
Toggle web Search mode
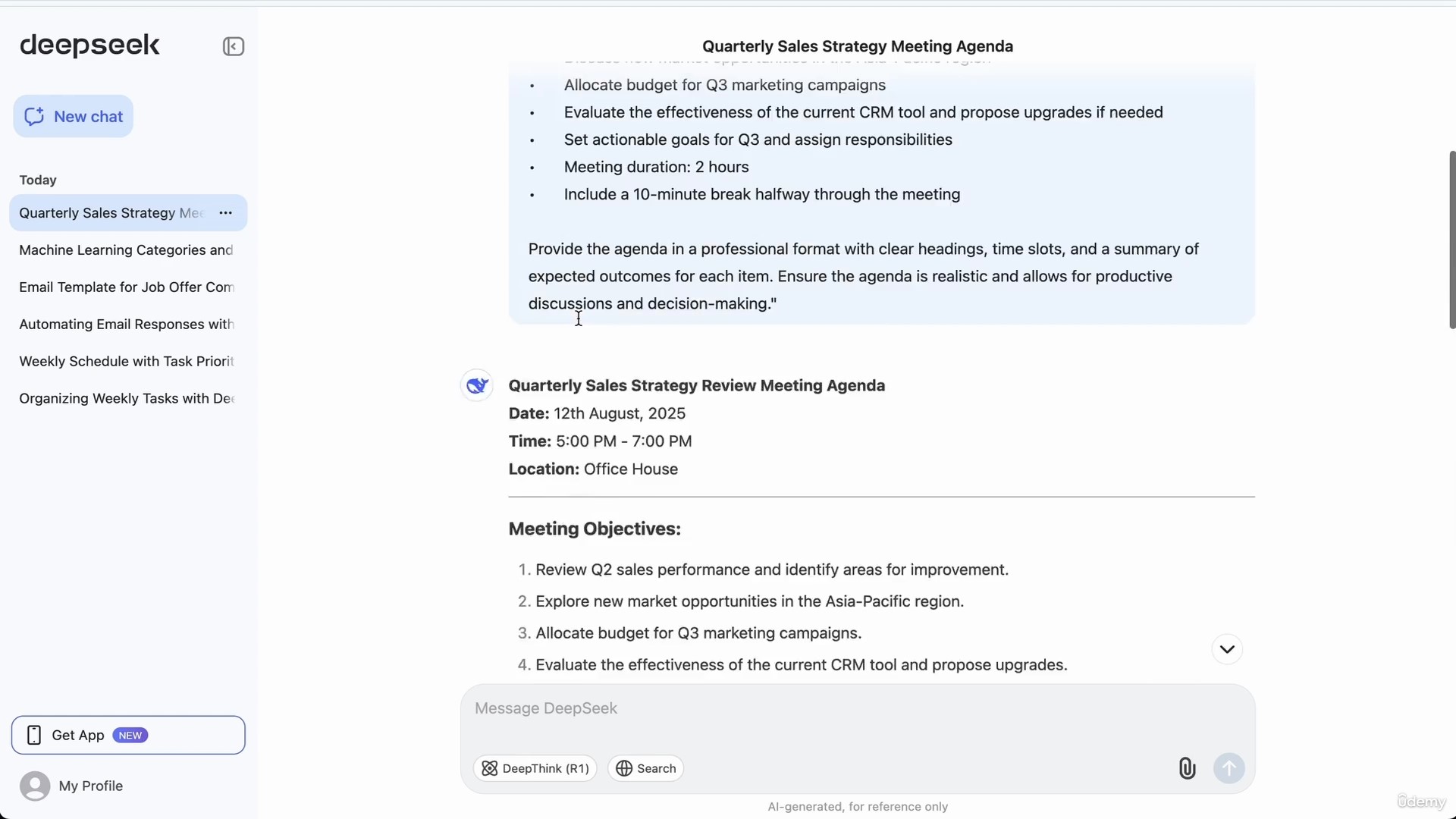coord(646,768)
